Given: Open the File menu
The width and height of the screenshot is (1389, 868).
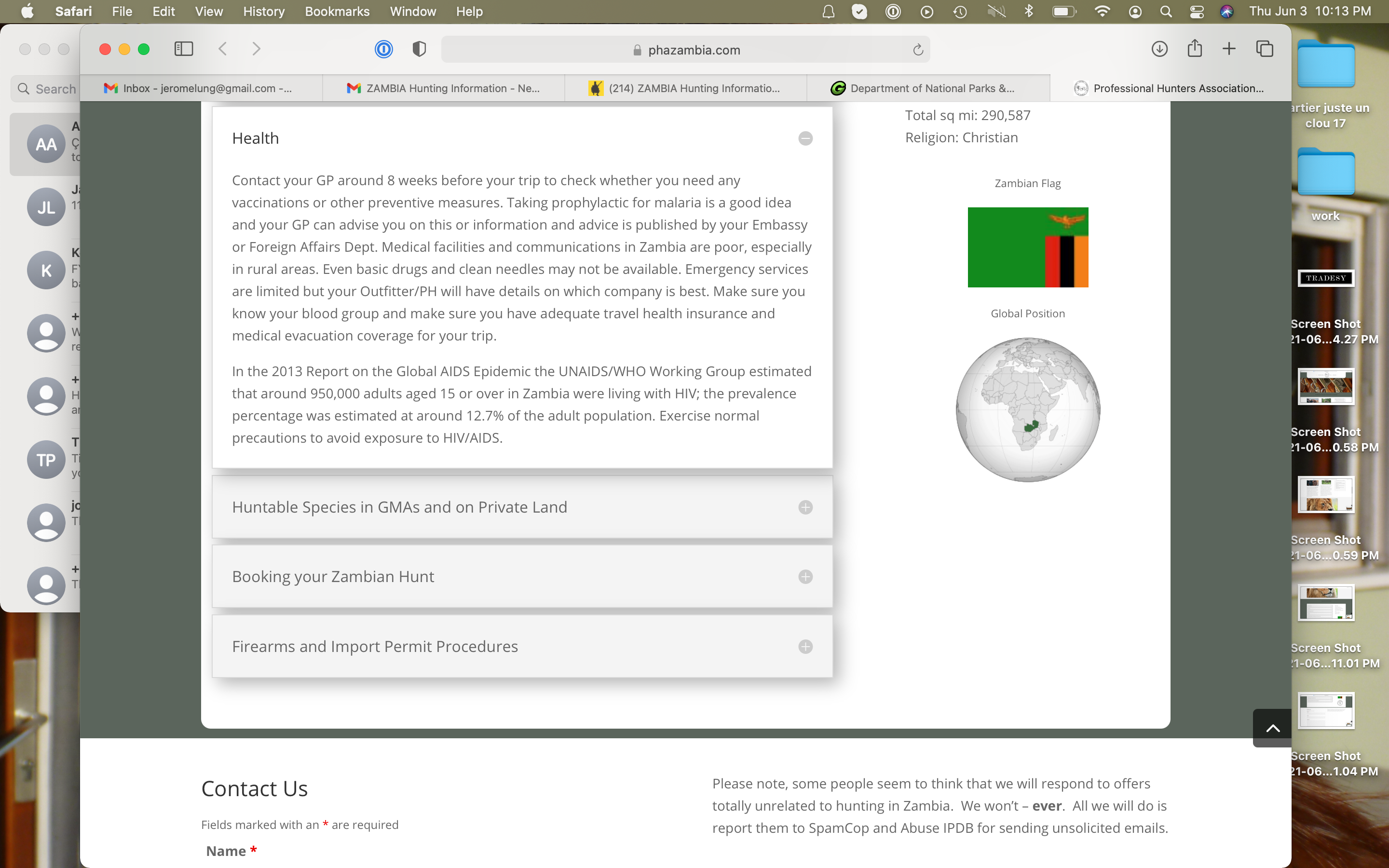Looking at the screenshot, I should 122,12.
